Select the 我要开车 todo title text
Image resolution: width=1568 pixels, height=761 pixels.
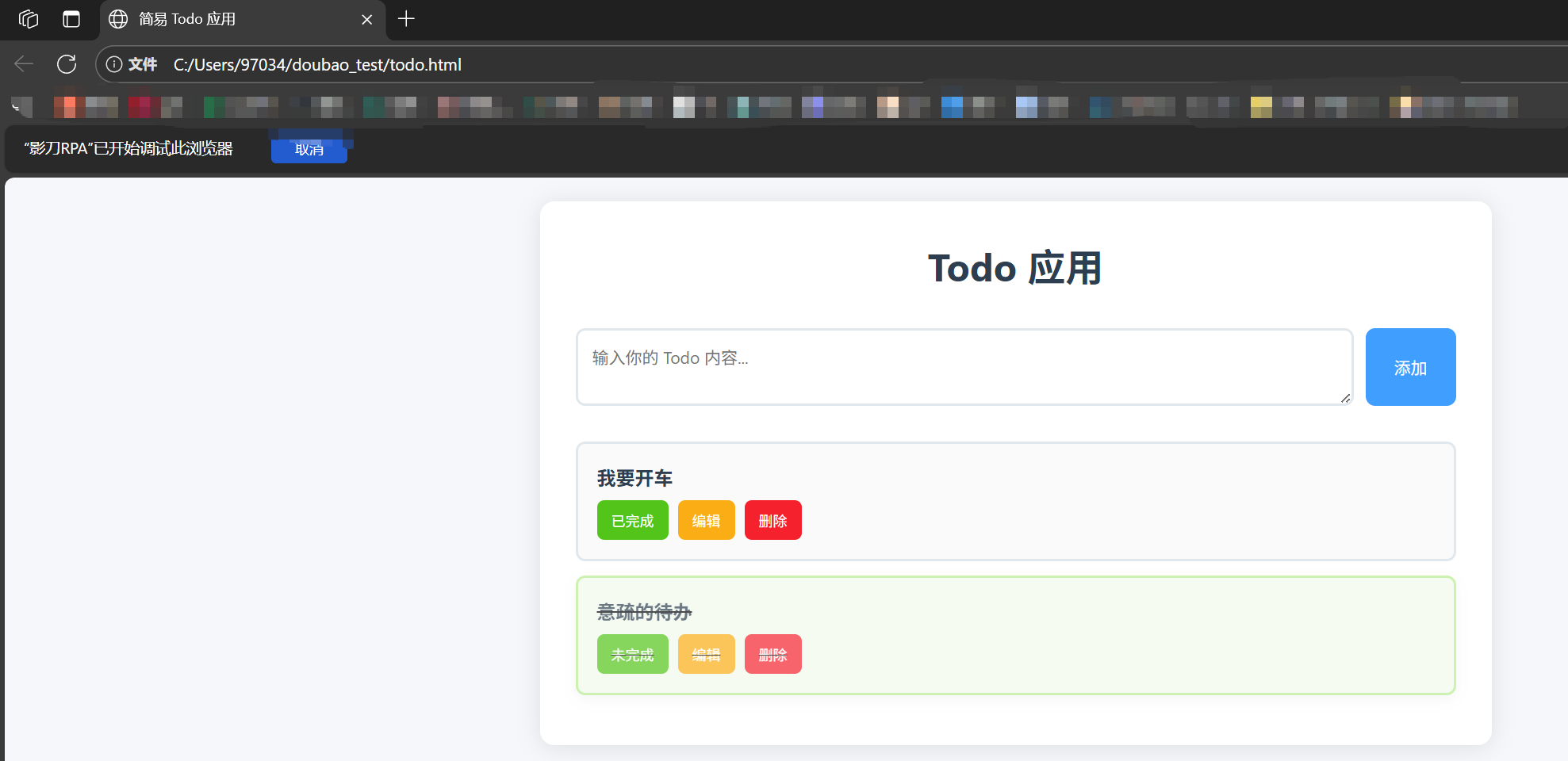(x=634, y=478)
